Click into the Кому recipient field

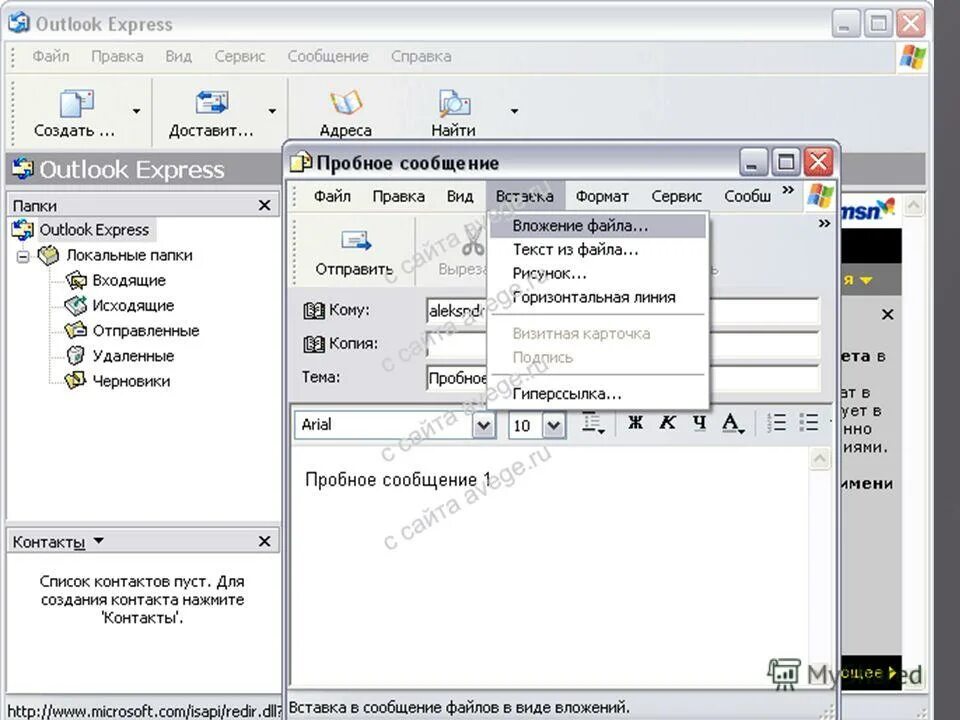pyautogui.click(x=623, y=310)
